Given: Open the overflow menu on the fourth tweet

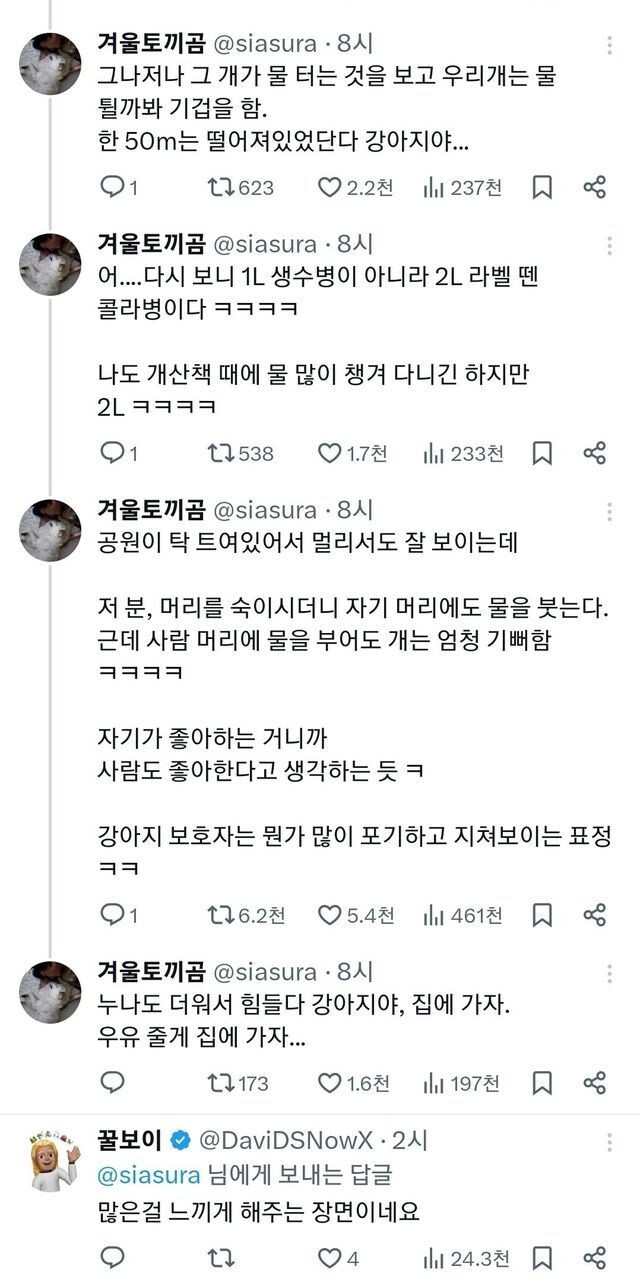Looking at the screenshot, I should coord(611,973).
